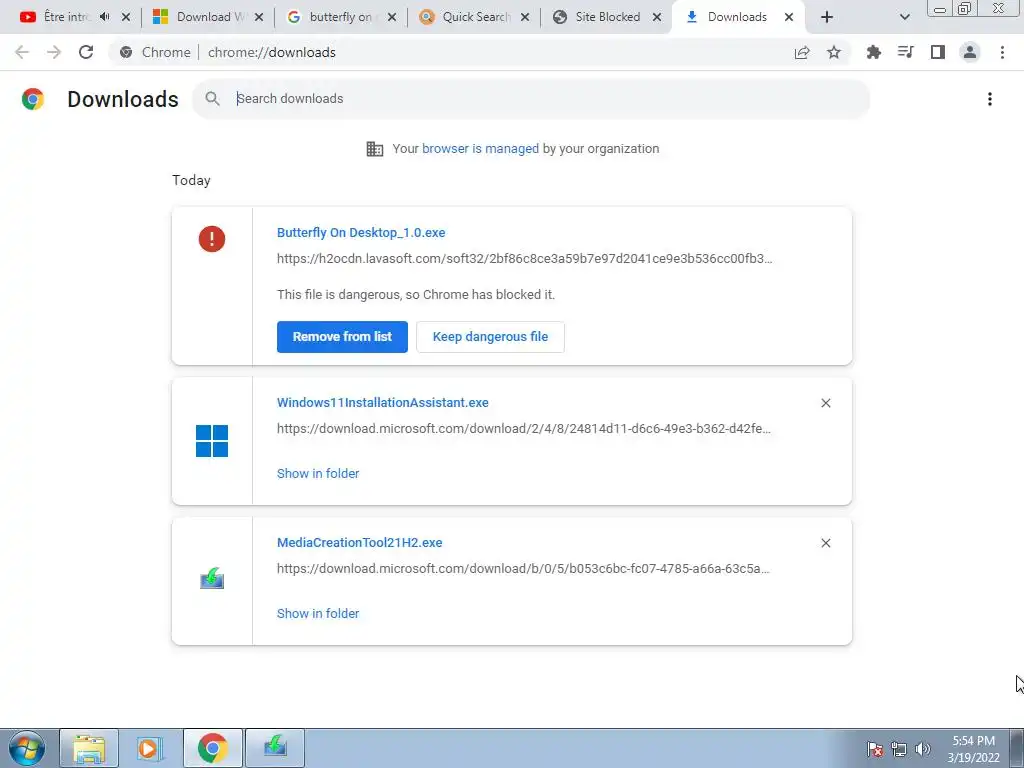1024x768 pixels.
Task: Remove MediaCreationTool21H2.exe from list
Action: point(825,543)
